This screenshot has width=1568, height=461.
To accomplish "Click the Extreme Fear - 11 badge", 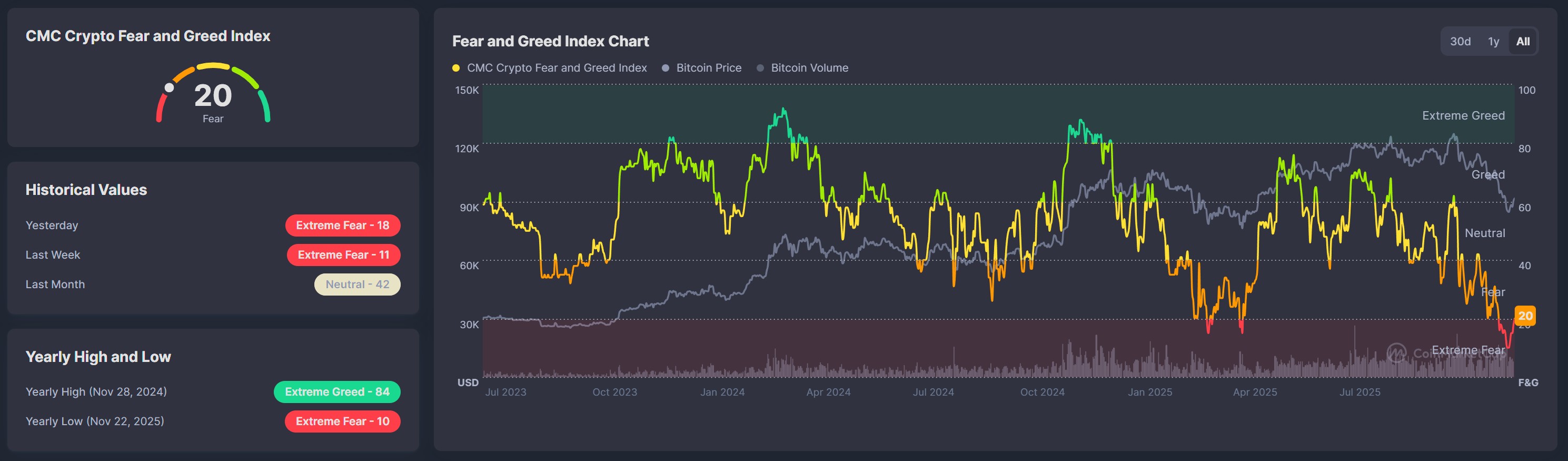I will point(343,254).
